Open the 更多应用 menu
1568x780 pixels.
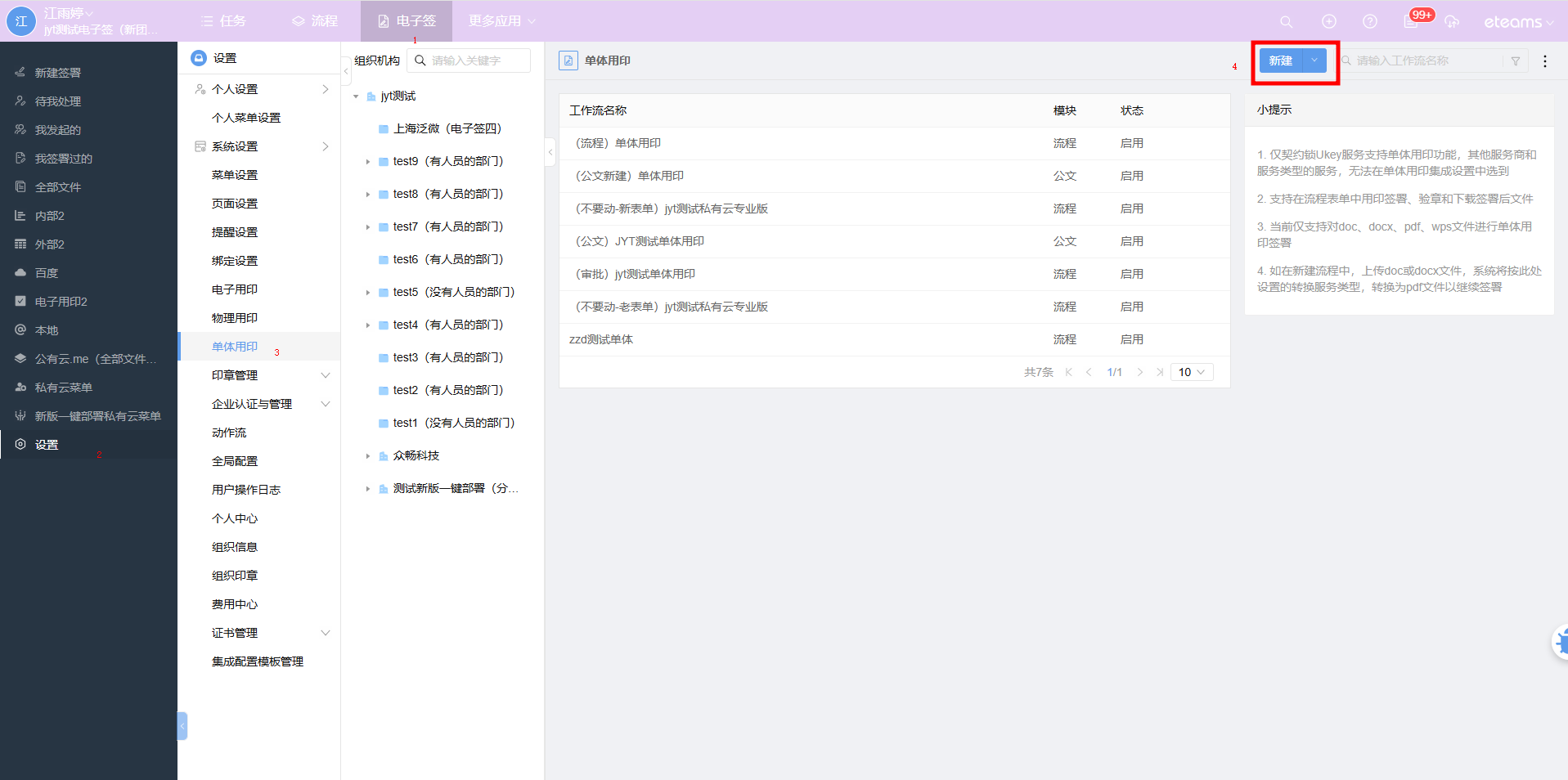pyautogui.click(x=501, y=21)
